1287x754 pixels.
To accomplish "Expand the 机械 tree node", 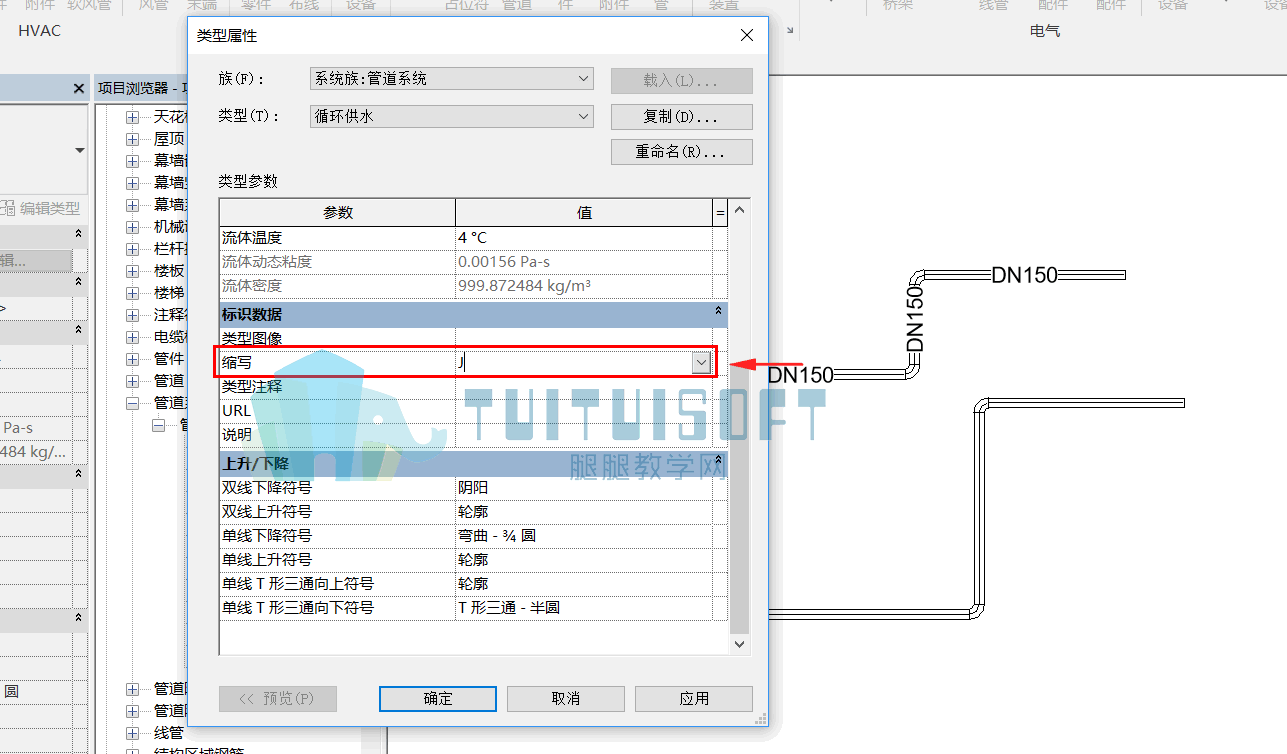I will pos(132,227).
